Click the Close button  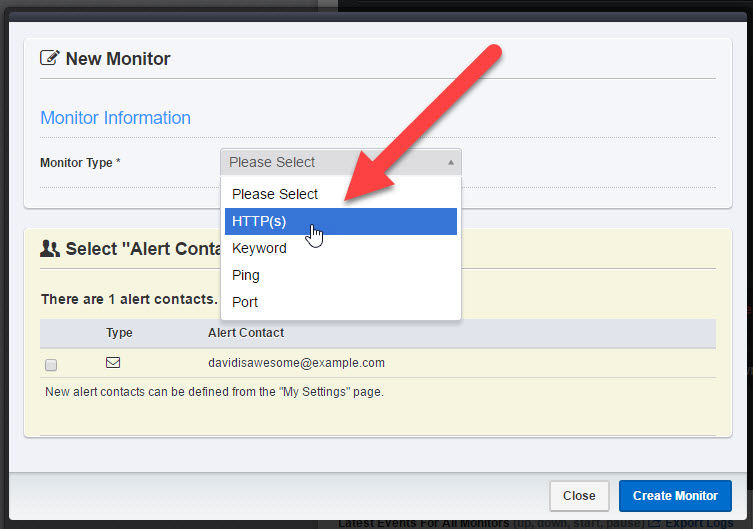click(x=579, y=495)
